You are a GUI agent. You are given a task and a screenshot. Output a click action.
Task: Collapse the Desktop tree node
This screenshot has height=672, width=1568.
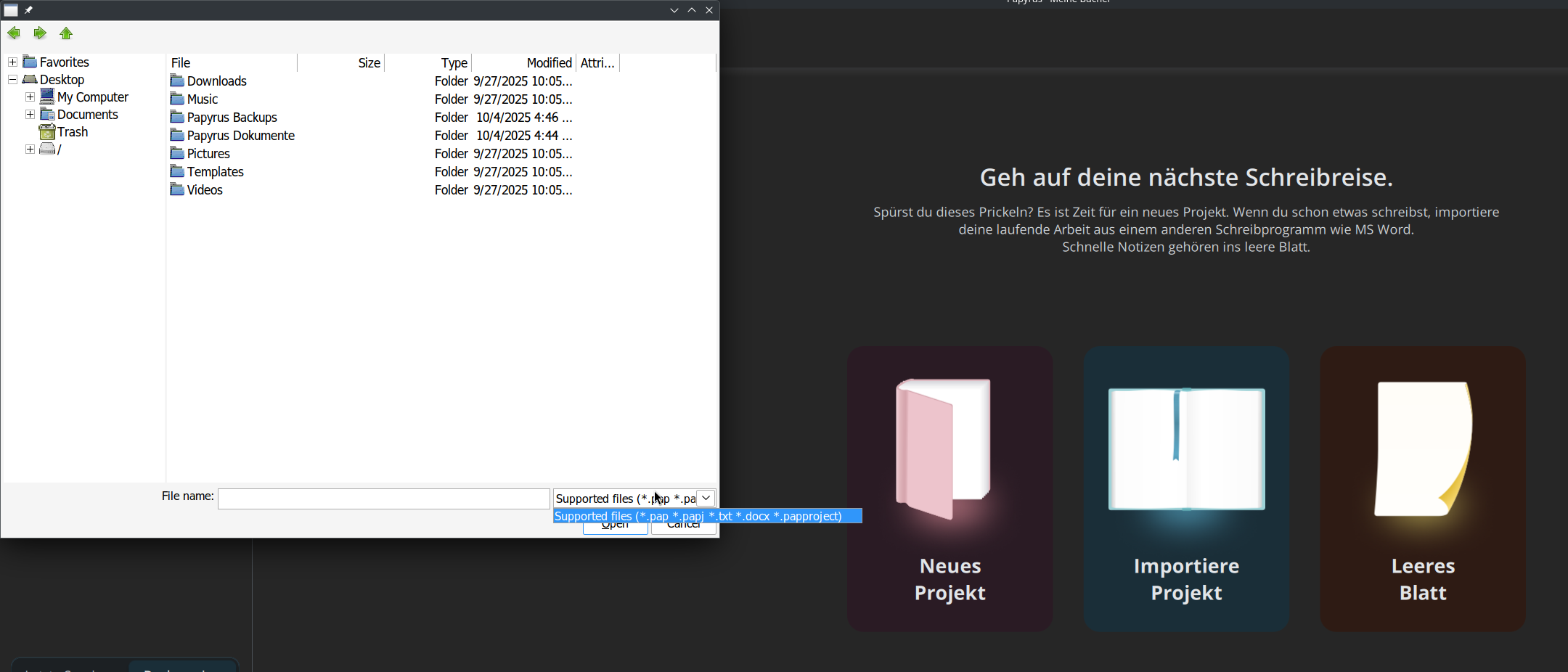pyautogui.click(x=12, y=80)
